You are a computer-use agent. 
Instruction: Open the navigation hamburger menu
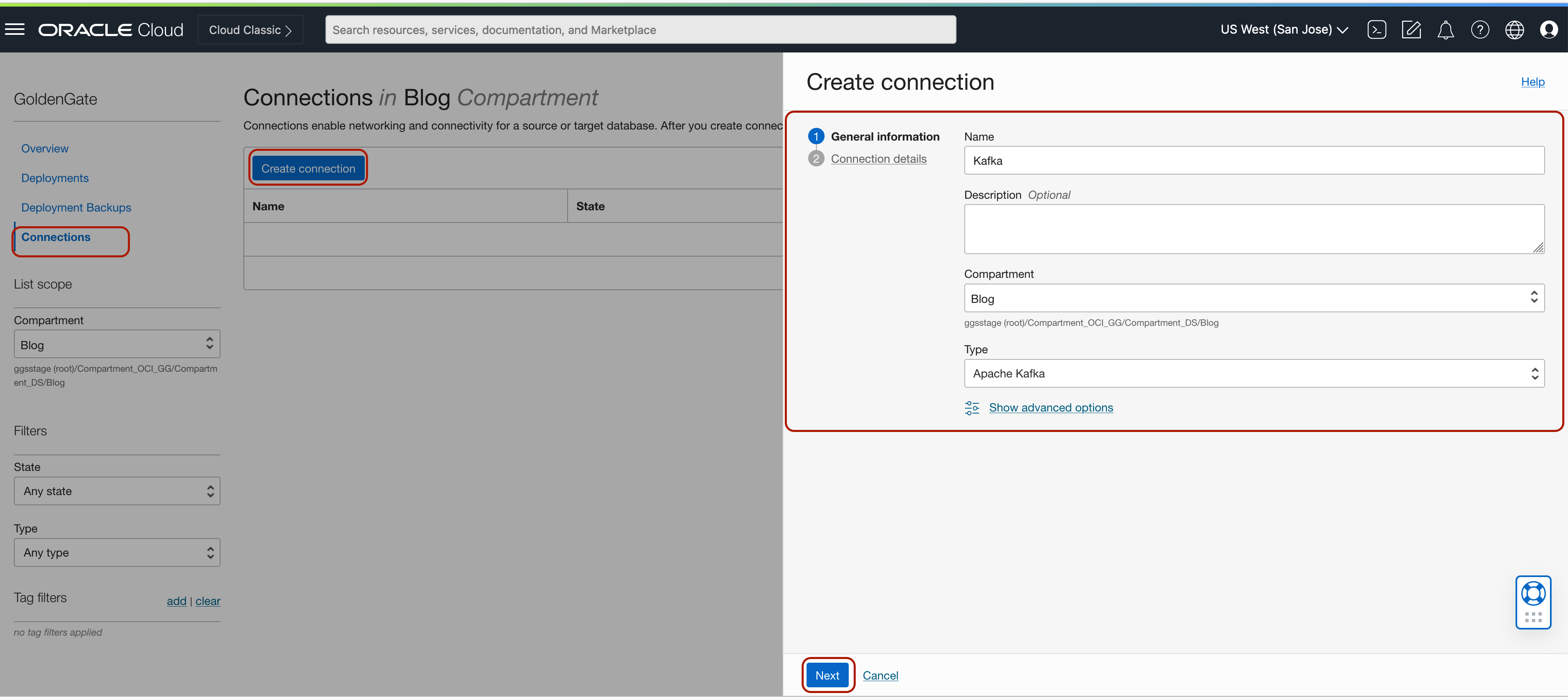point(15,29)
